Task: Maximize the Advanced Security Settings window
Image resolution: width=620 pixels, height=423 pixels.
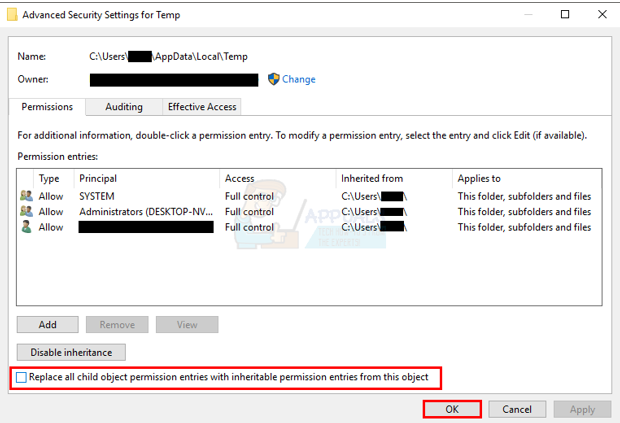Action: [565, 15]
